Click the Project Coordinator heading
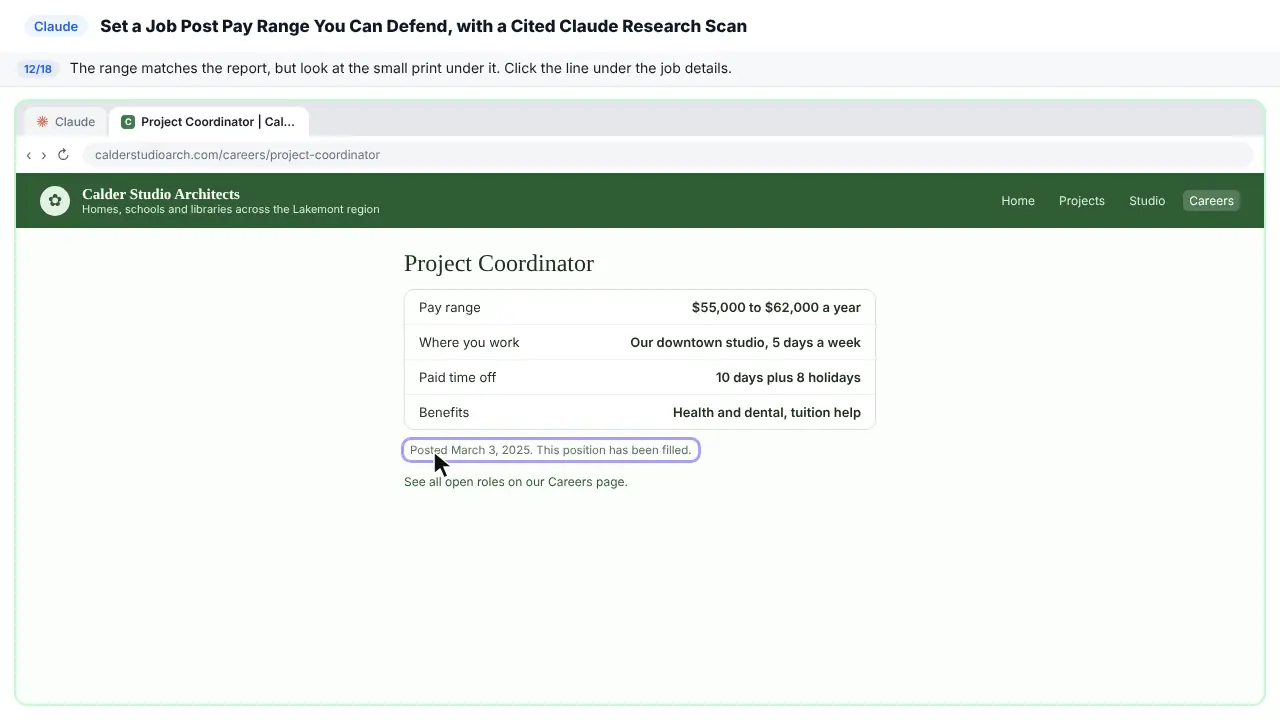This screenshot has width=1280, height=720. coord(499,263)
